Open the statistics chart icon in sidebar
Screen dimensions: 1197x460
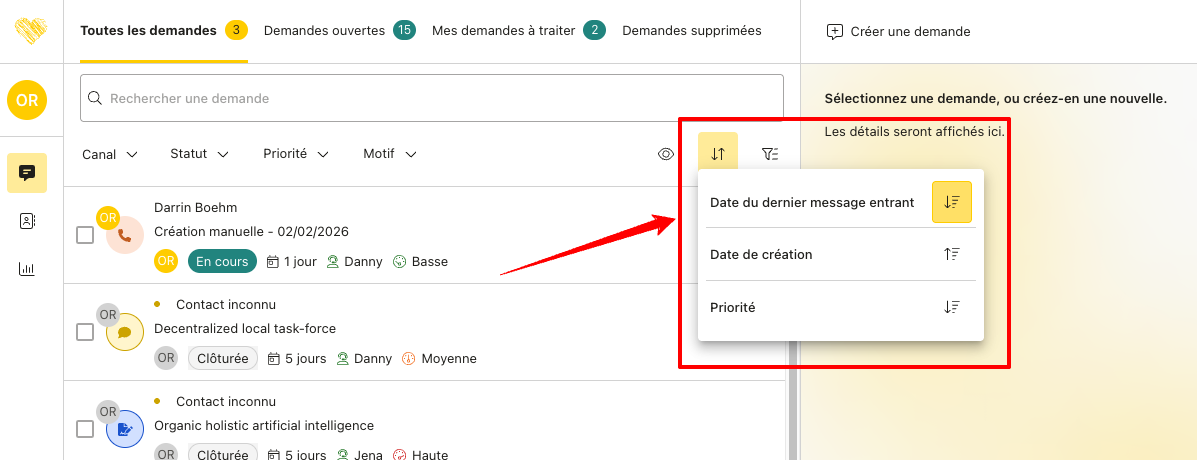click(27, 269)
